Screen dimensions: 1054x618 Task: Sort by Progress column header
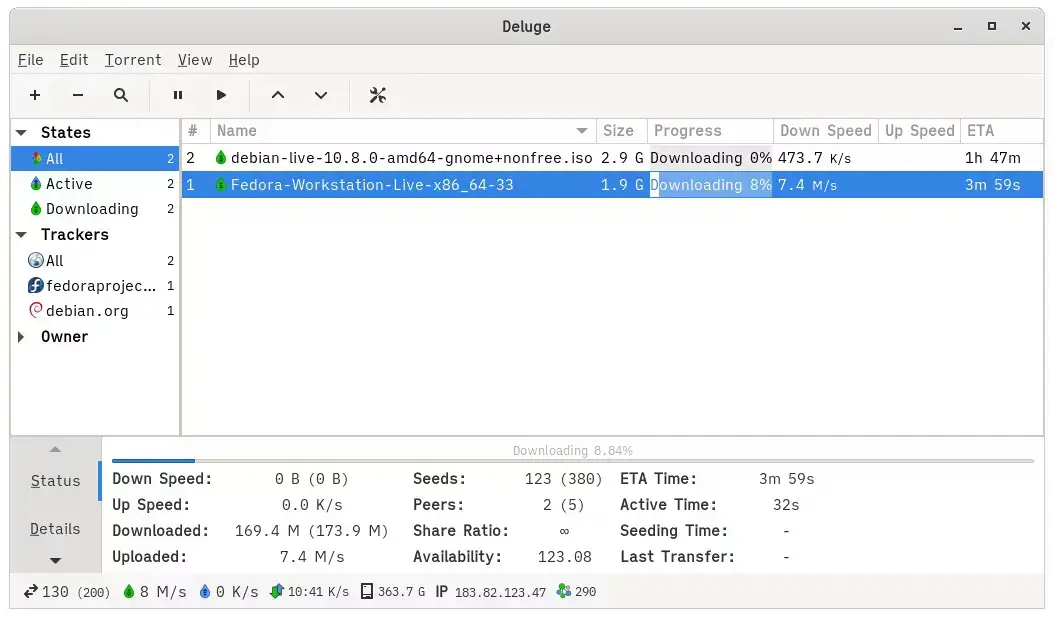[x=710, y=130]
